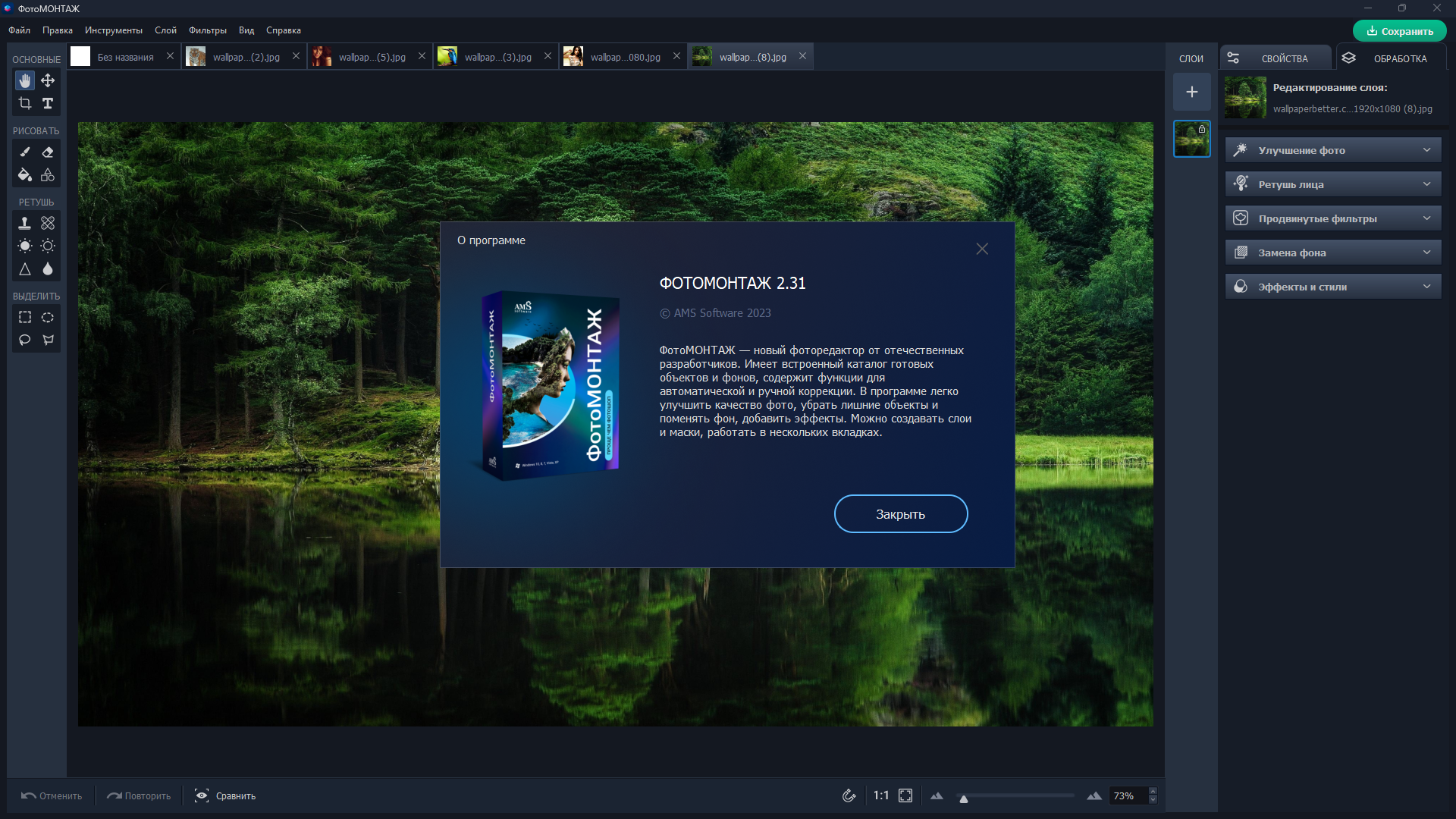This screenshot has height=819, width=1456.
Task: Close the Без названия tab
Action: tap(170, 56)
